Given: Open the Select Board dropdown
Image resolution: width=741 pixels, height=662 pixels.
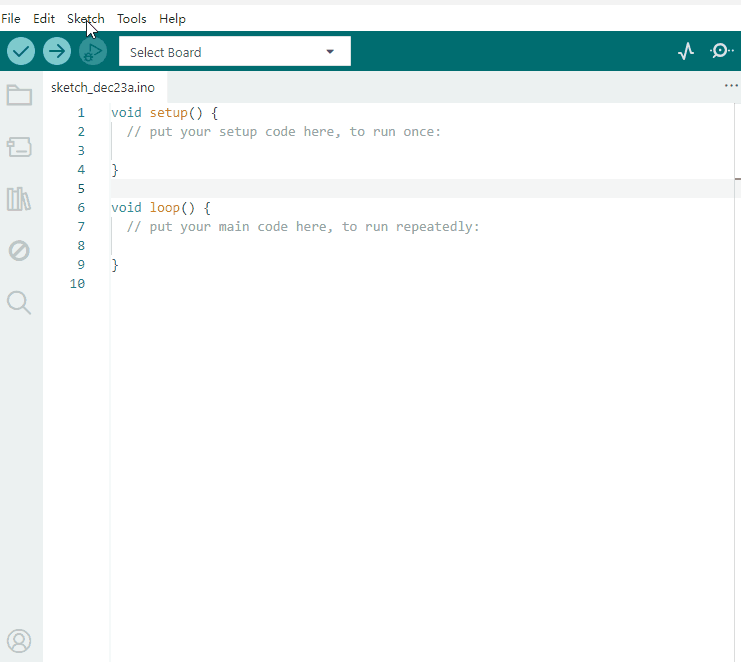Looking at the screenshot, I should coord(235,51).
